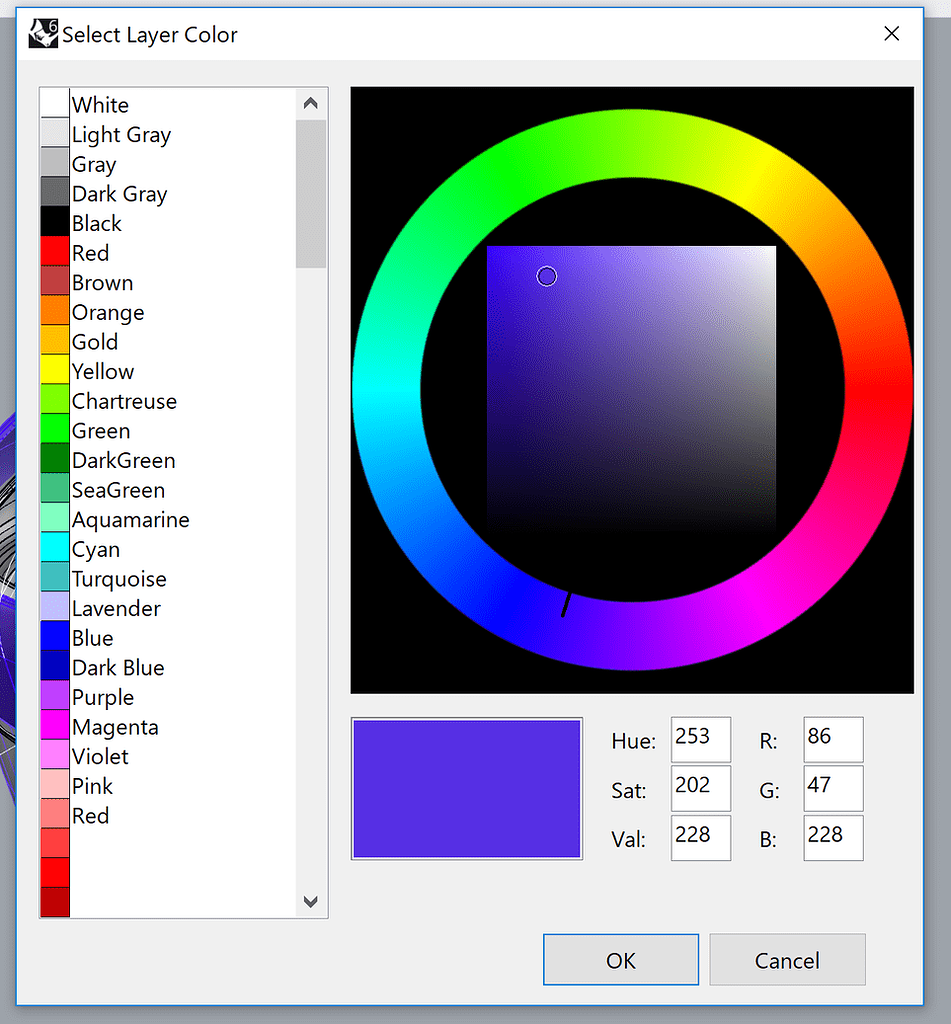The image size is (951, 1024).
Task: Choose Magenta from the color list
Action: pyautogui.click(x=115, y=727)
